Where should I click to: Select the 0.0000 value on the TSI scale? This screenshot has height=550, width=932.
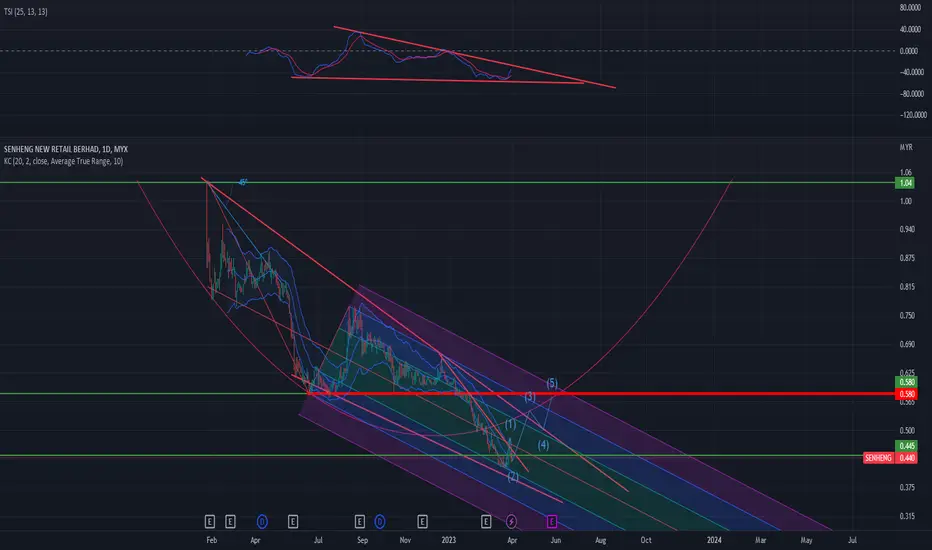[x=908, y=51]
